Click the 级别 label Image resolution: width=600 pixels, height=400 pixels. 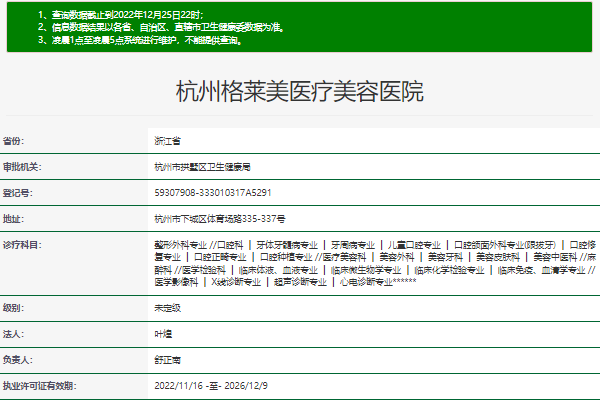pyautogui.click(x=13, y=308)
